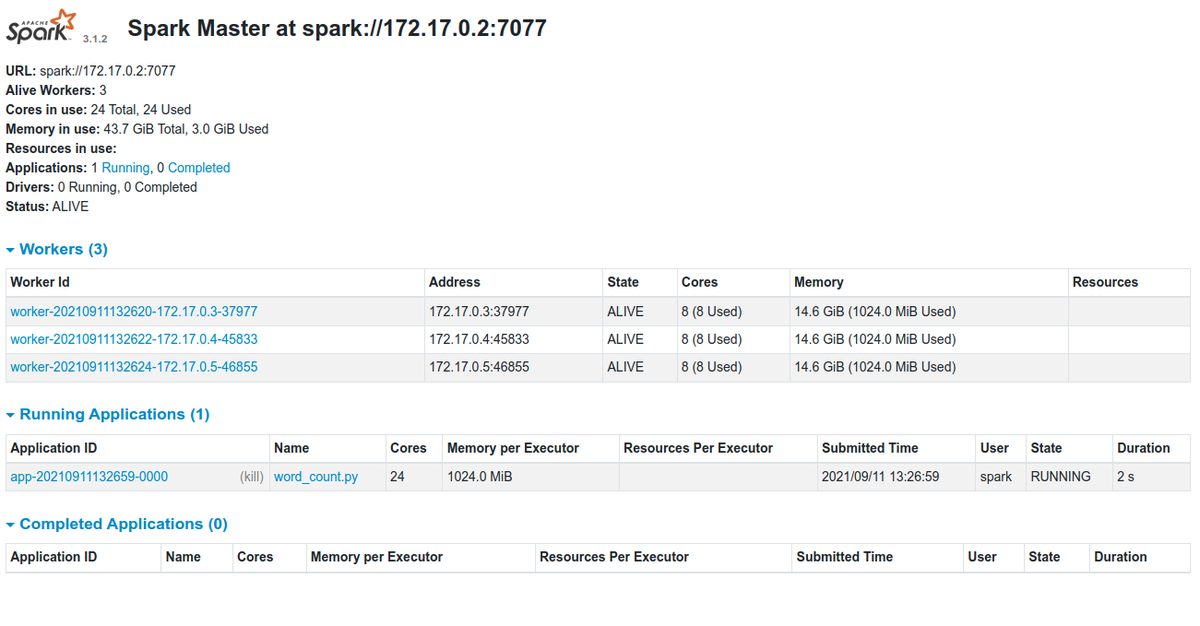Click the Status: ALIVE line
The width and height of the screenshot is (1200, 626).
pyautogui.click(x=47, y=206)
